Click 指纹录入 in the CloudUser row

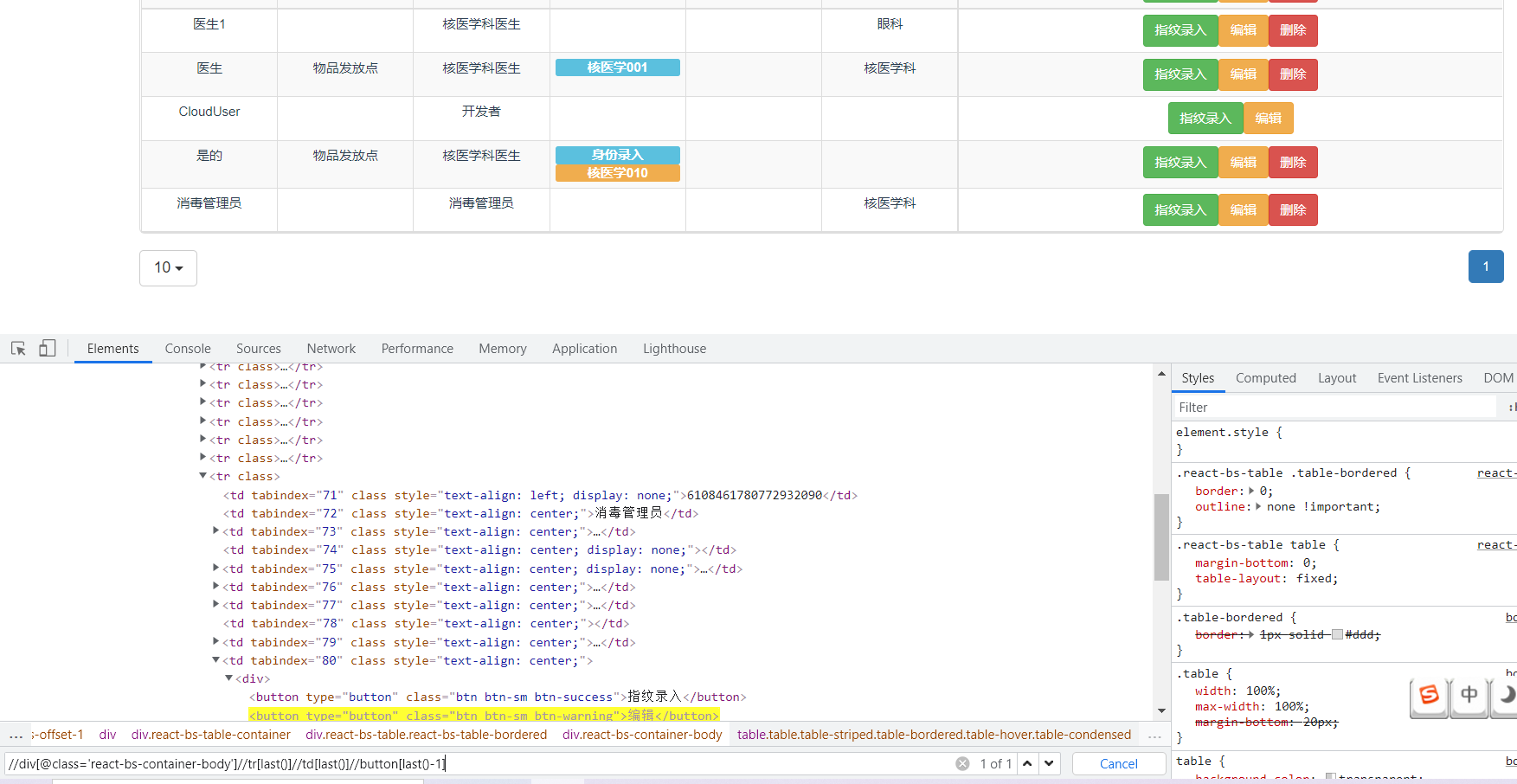(1205, 119)
